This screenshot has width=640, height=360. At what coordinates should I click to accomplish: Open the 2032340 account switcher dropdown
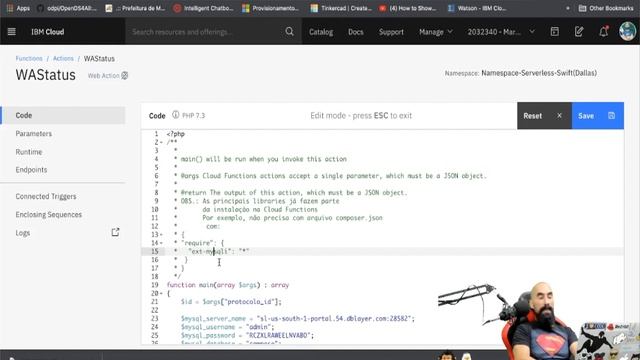click(x=501, y=31)
